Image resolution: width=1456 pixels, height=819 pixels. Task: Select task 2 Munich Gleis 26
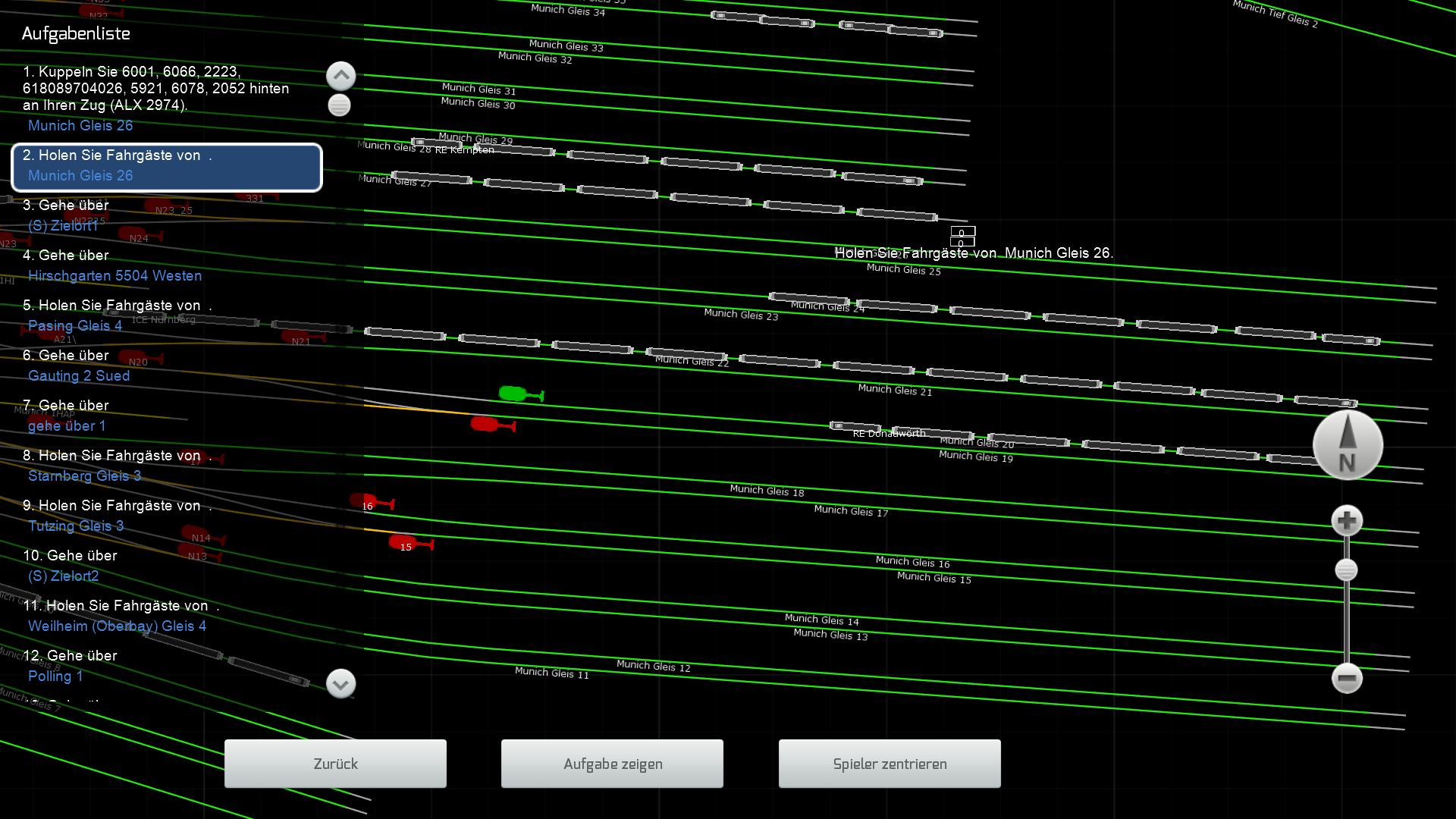pos(167,167)
